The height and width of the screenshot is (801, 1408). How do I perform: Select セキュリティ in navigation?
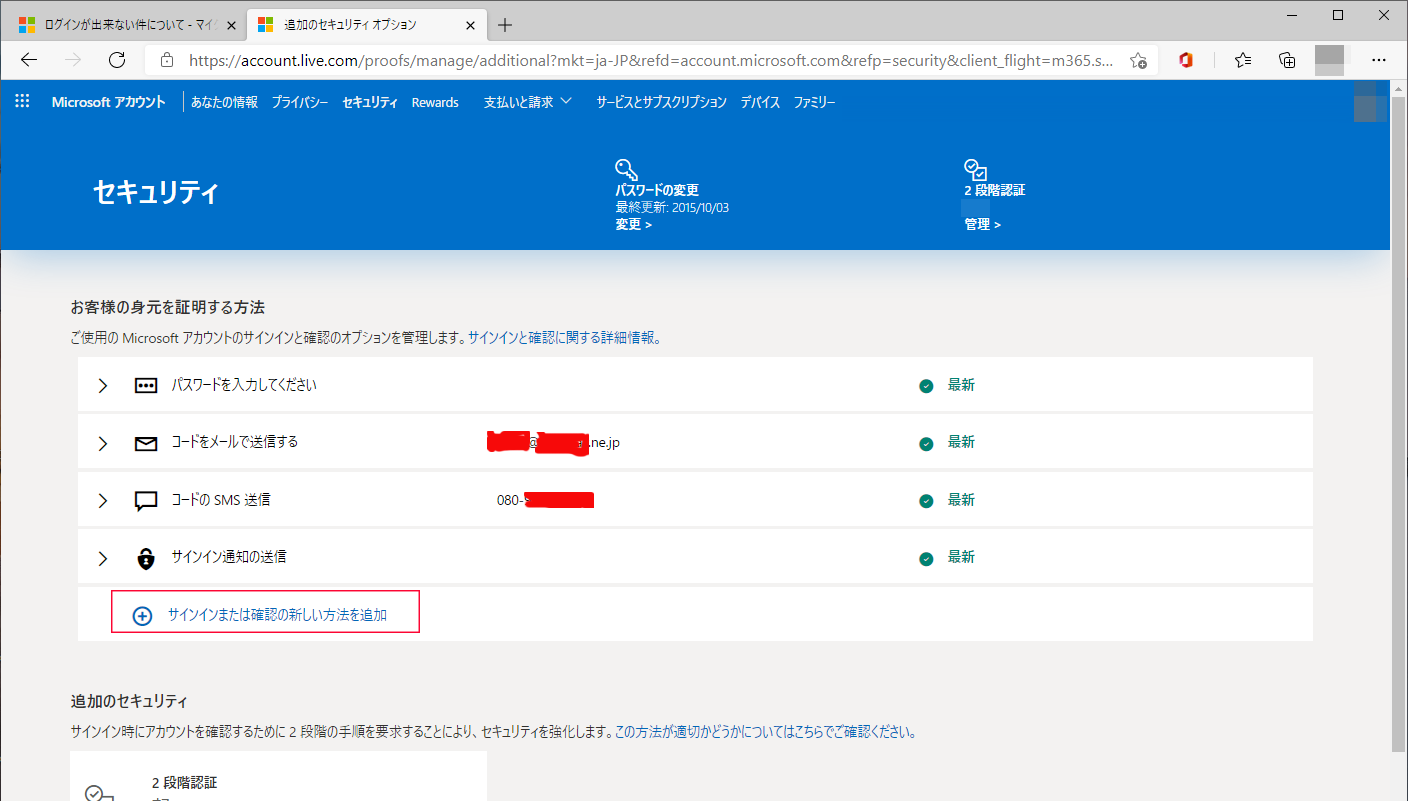point(370,102)
